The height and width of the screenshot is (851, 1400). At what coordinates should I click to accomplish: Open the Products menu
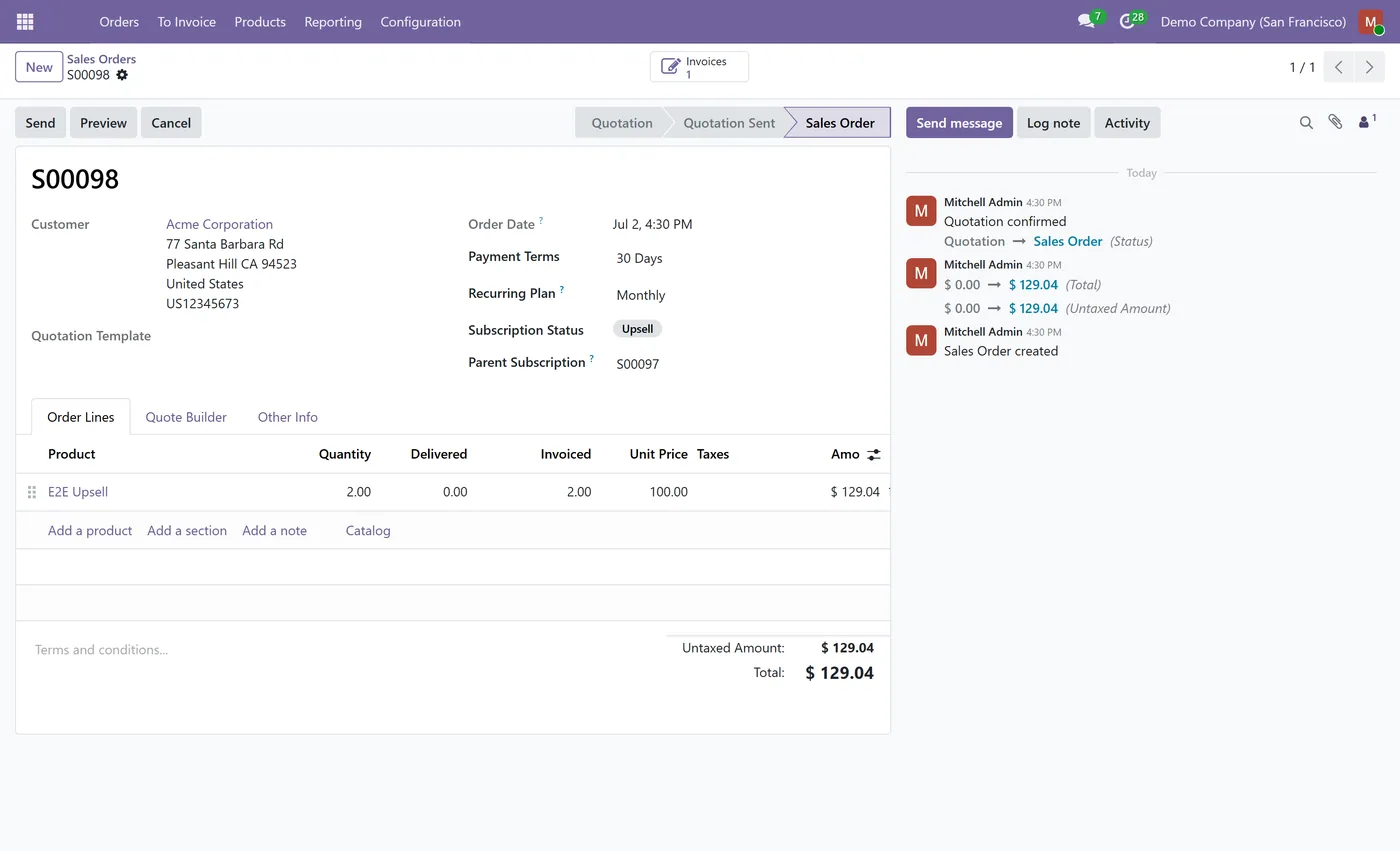pos(260,21)
